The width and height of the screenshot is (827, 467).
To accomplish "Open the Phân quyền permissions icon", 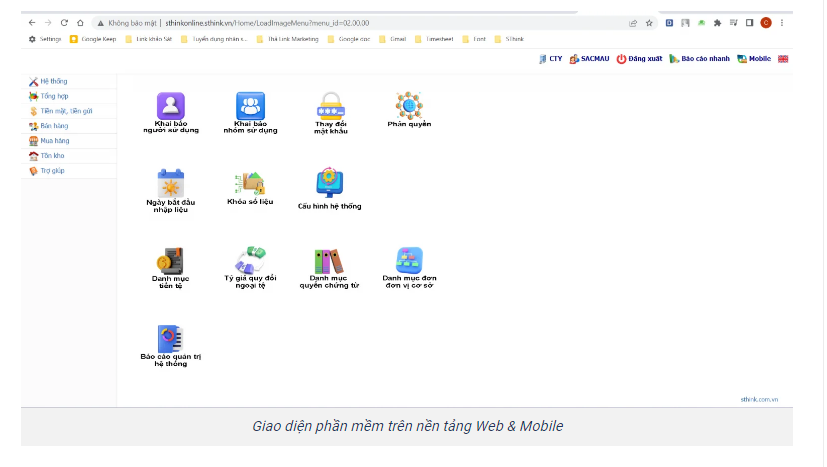I will point(409,104).
